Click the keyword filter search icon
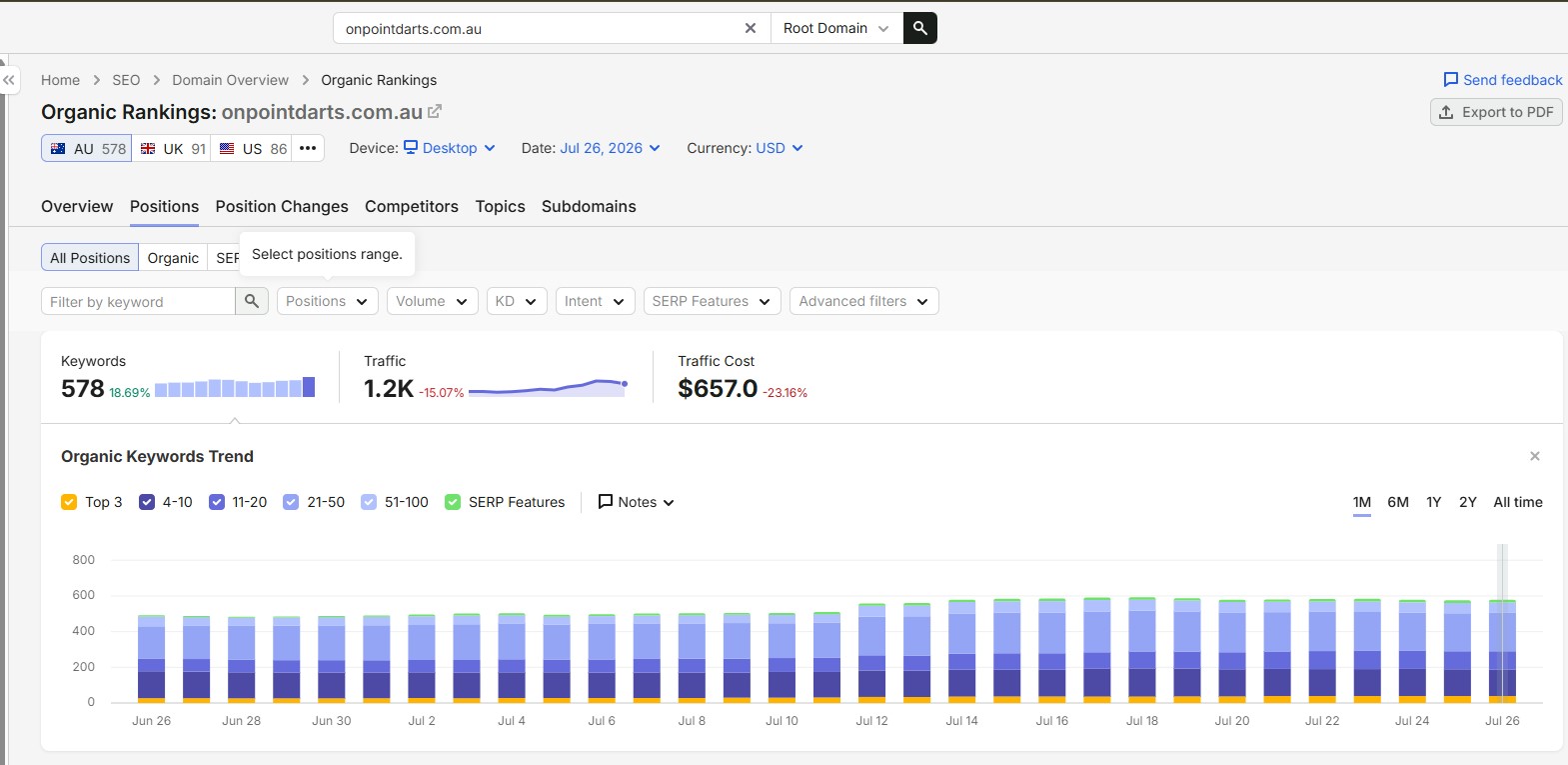This screenshot has height=765, width=1568. pyautogui.click(x=252, y=301)
